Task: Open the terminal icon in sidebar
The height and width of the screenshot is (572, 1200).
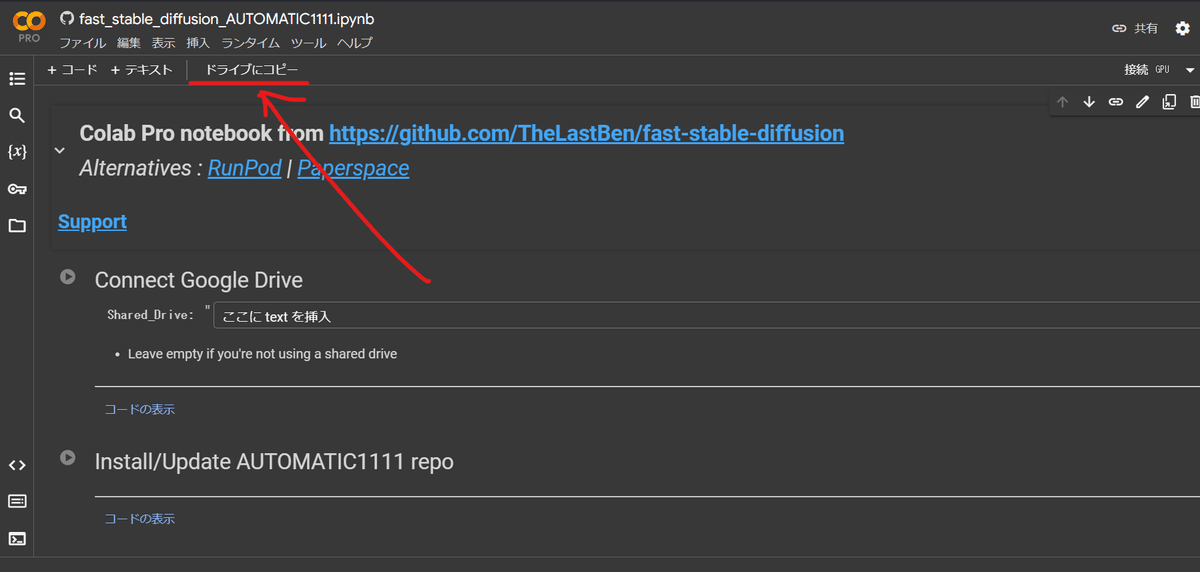Action: point(17,538)
